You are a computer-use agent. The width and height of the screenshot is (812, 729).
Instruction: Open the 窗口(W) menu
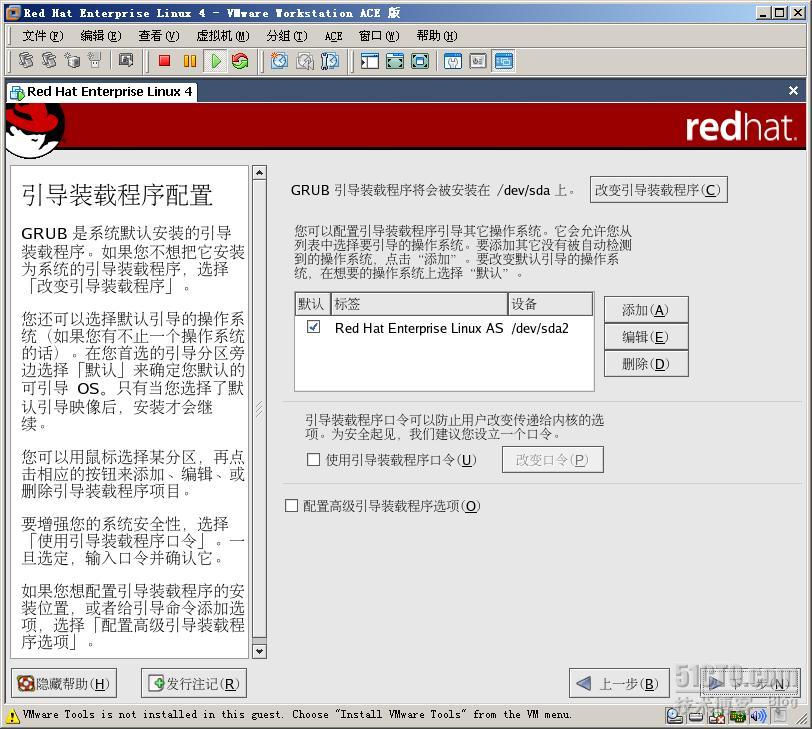point(379,36)
